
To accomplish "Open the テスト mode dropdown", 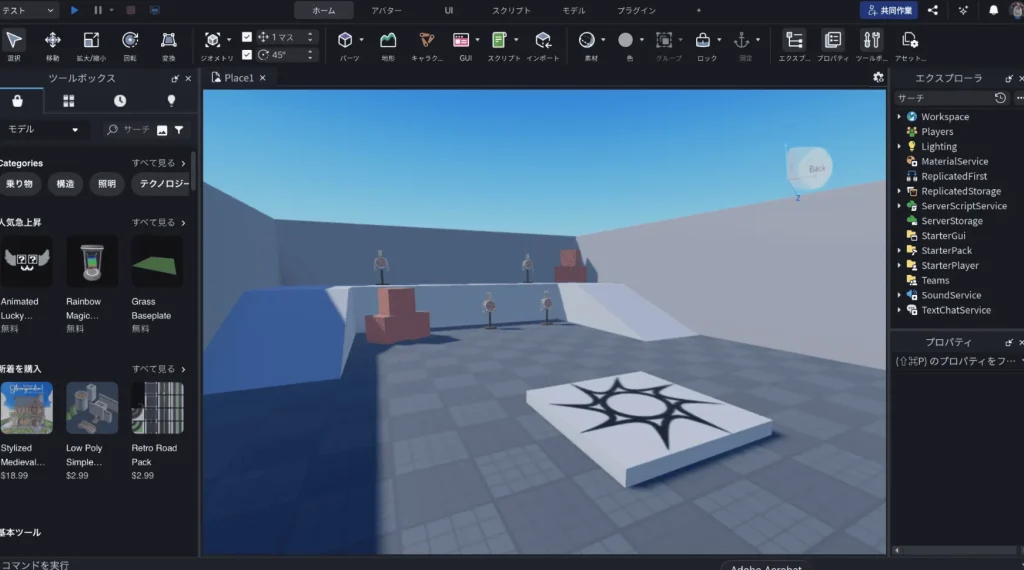I will pyautogui.click(x=27, y=10).
